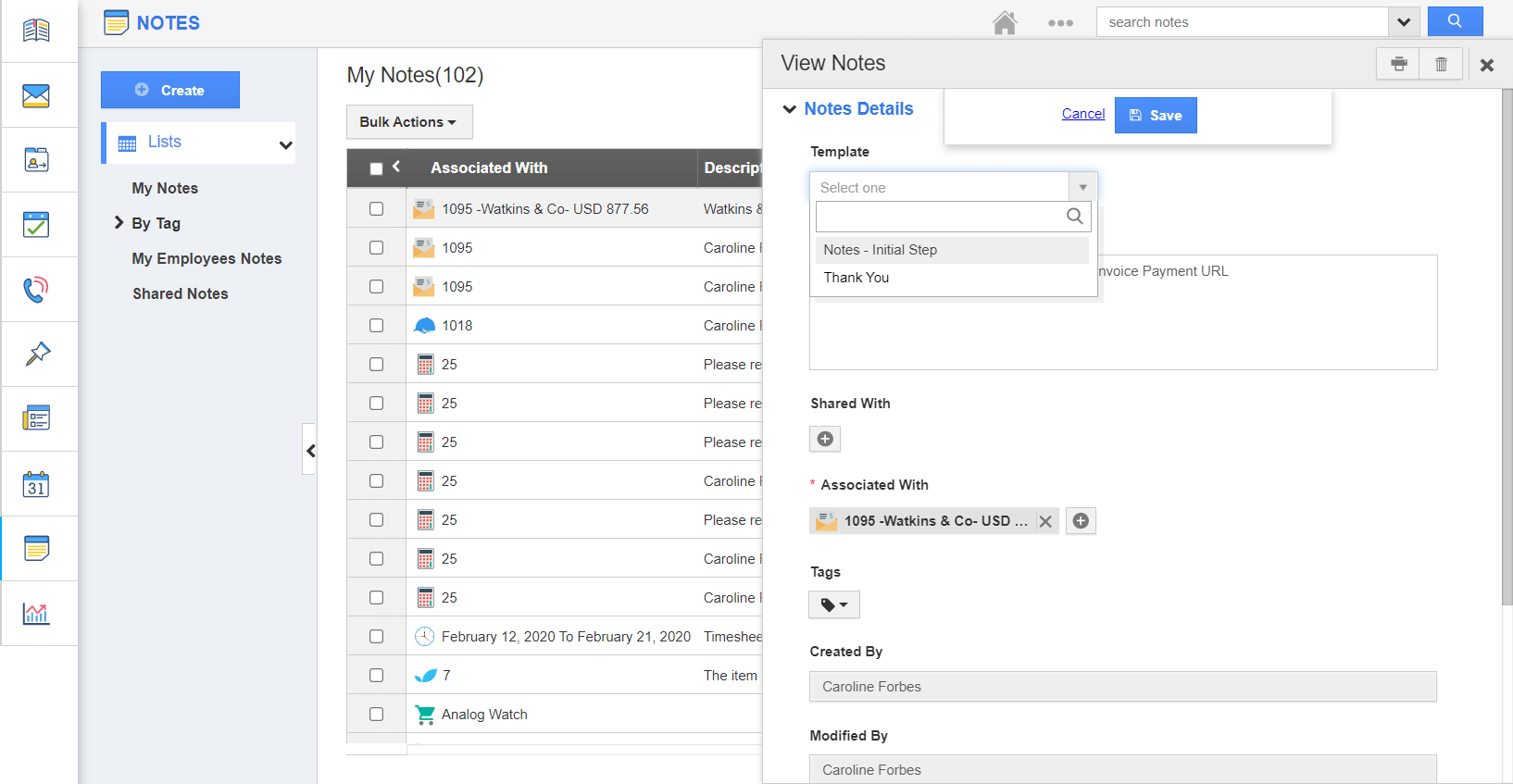Open the reports chart icon in sidebar
This screenshot has width=1513, height=784.
point(36,614)
